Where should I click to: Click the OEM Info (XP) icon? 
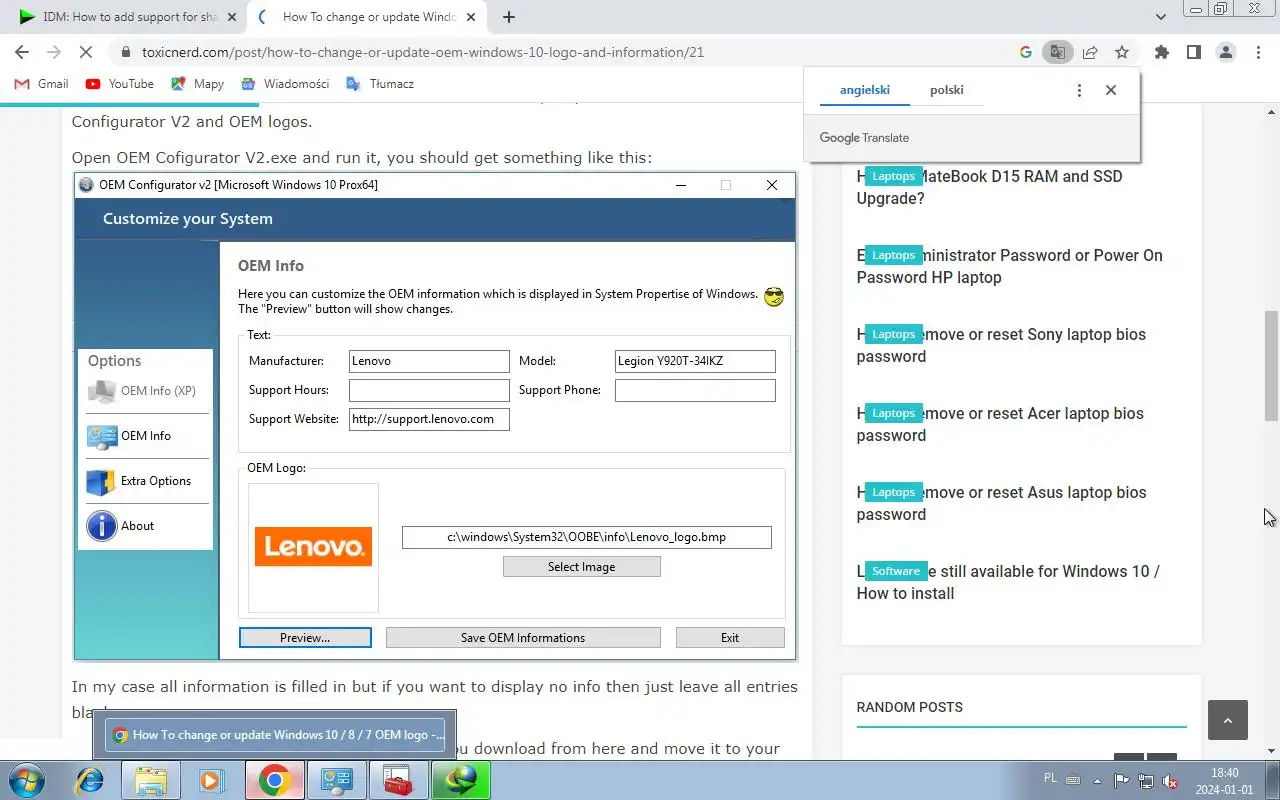(101, 391)
